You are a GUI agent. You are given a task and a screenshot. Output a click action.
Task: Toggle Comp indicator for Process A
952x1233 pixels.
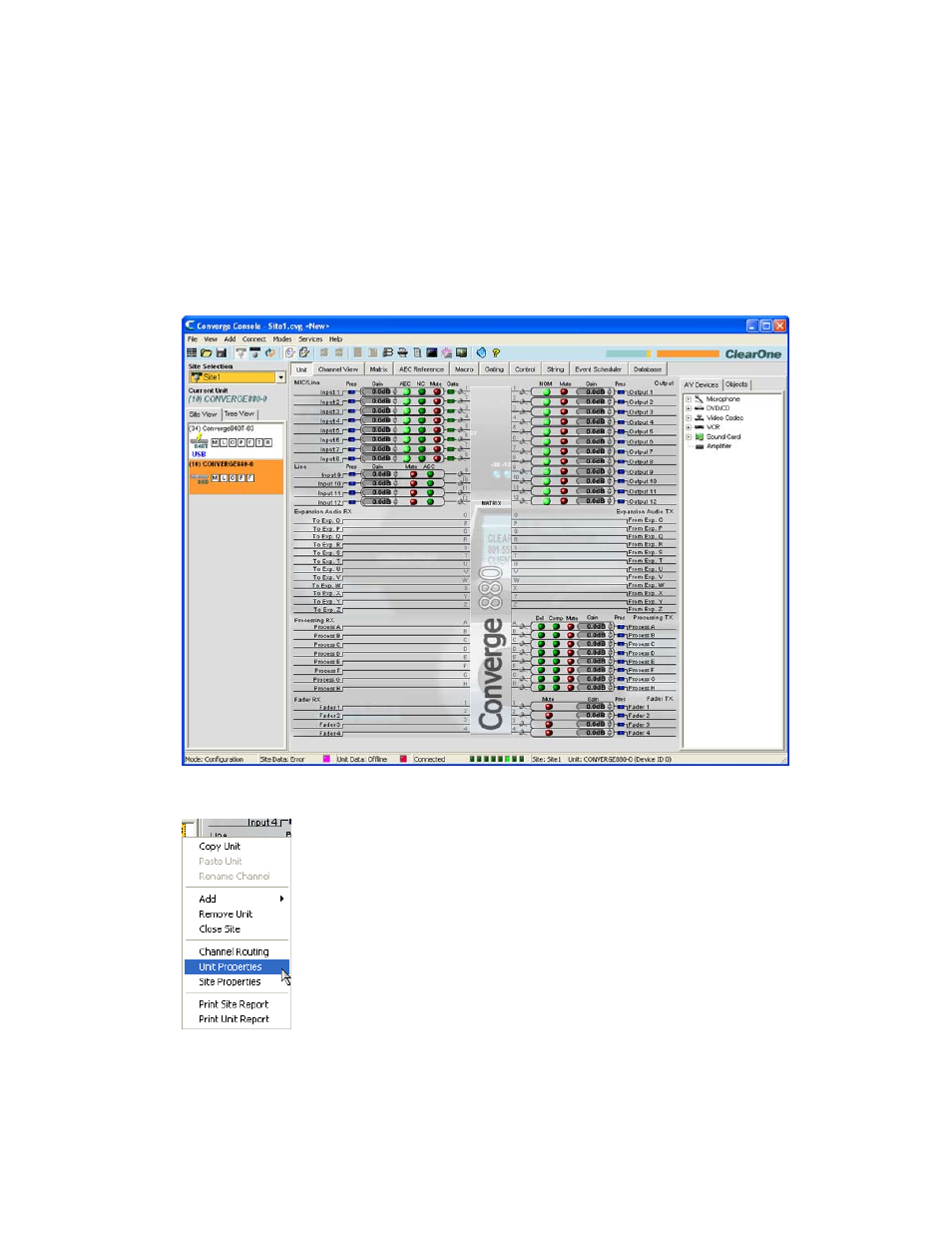(556, 627)
